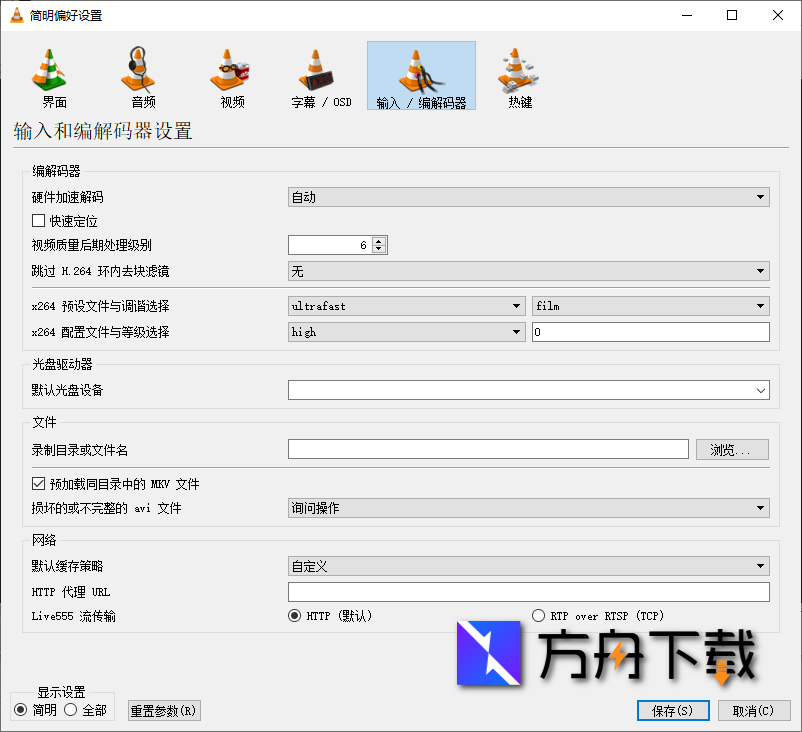Screen dimensions: 802x732
Task: Select the RTP over RTSP (TCP) option
Action: [538, 616]
